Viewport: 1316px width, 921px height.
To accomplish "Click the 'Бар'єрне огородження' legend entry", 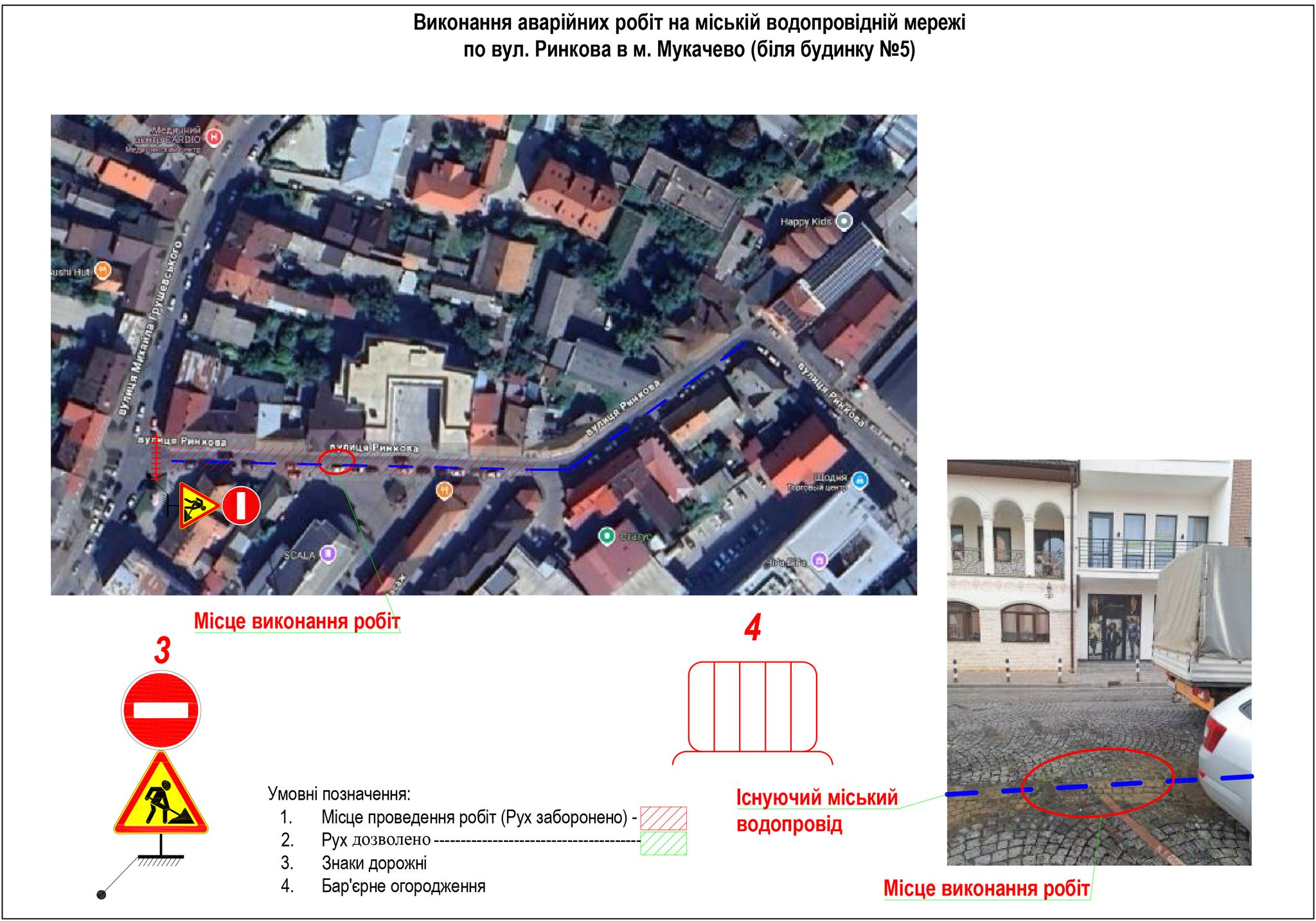I will pos(403,886).
